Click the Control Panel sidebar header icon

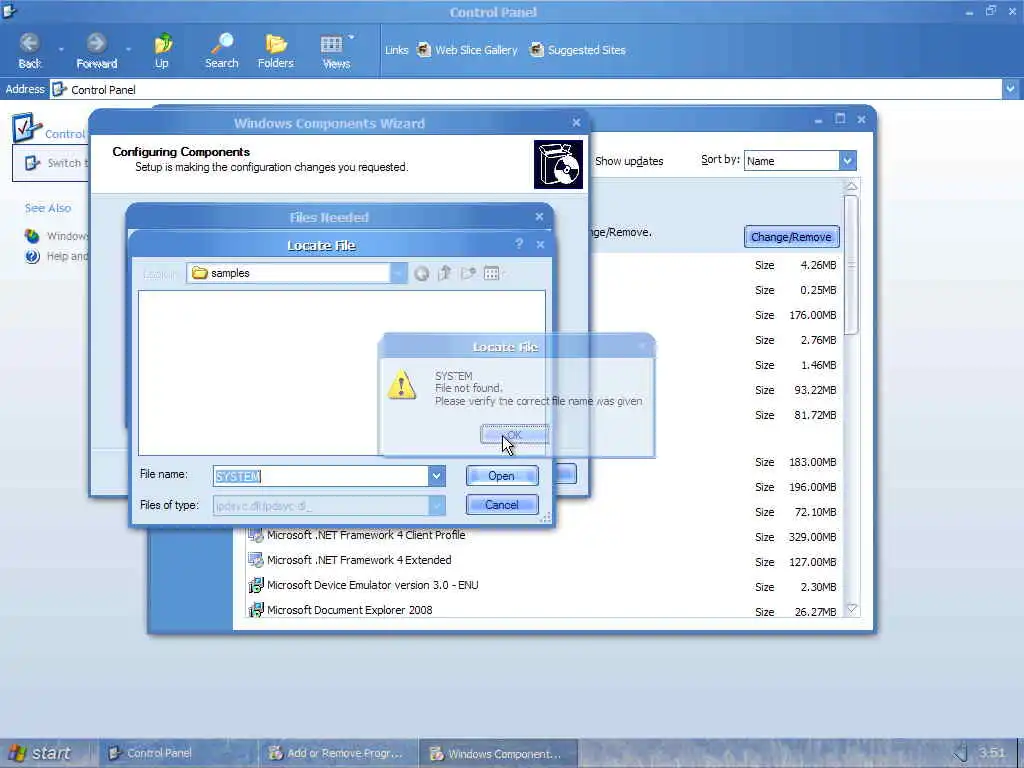point(26,127)
